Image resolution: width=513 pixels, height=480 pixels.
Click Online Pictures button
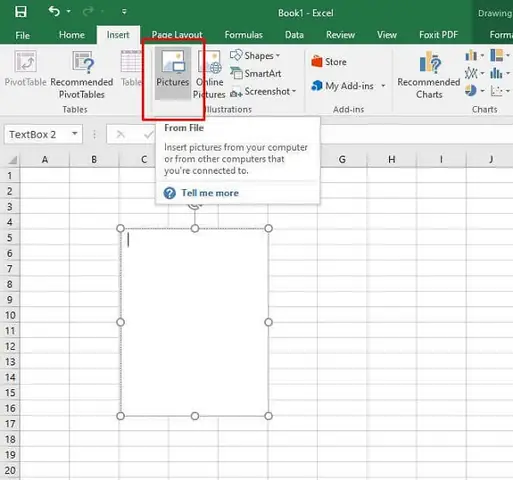(209, 74)
